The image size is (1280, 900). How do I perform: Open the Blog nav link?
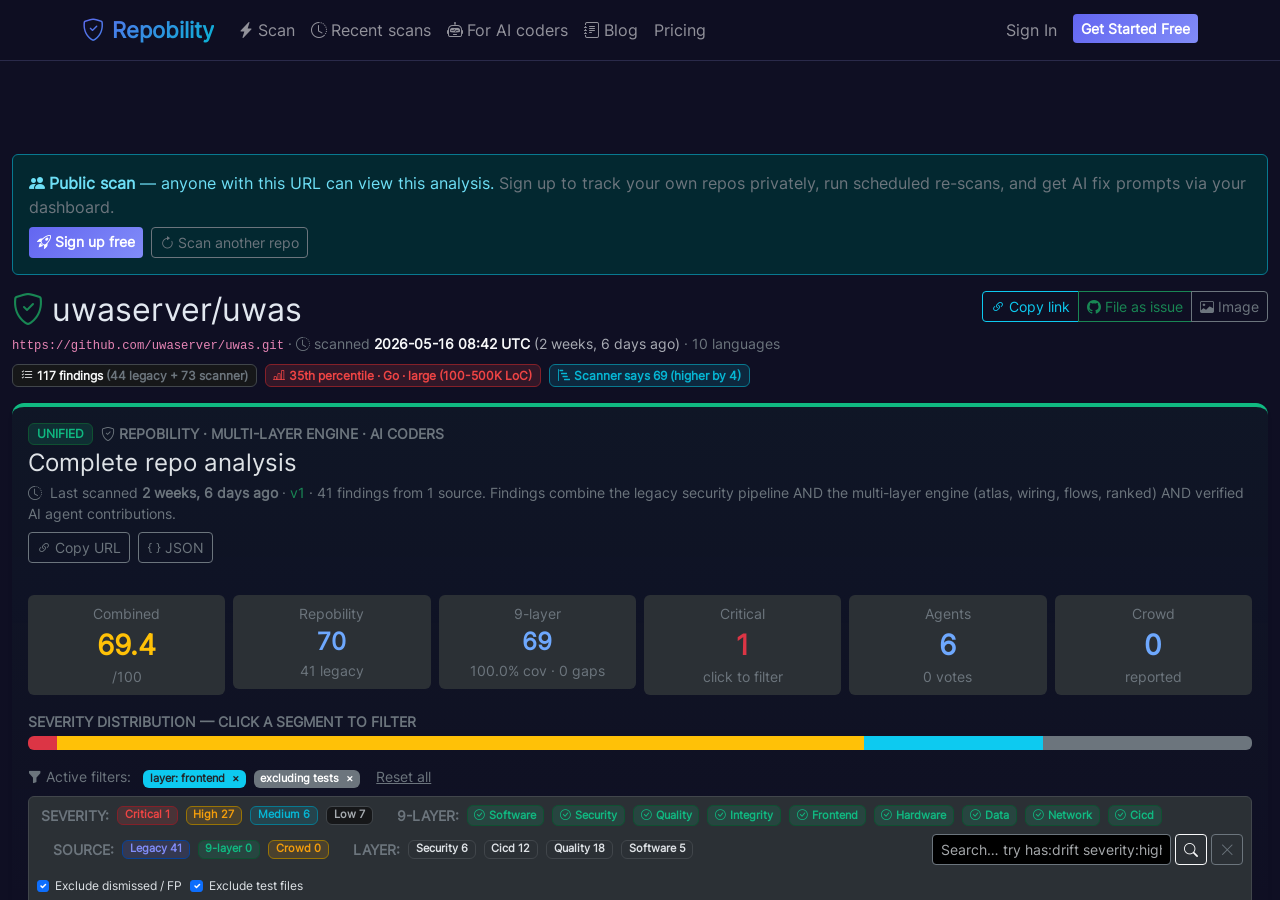pos(611,30)
